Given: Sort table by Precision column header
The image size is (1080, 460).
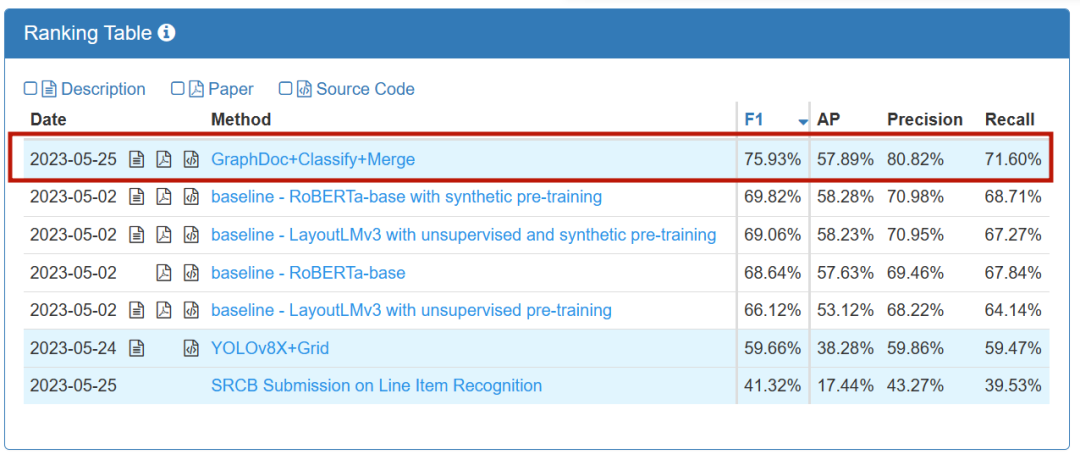Looking at the screenshot, I should pyautogui.click(x=924, y=119).
